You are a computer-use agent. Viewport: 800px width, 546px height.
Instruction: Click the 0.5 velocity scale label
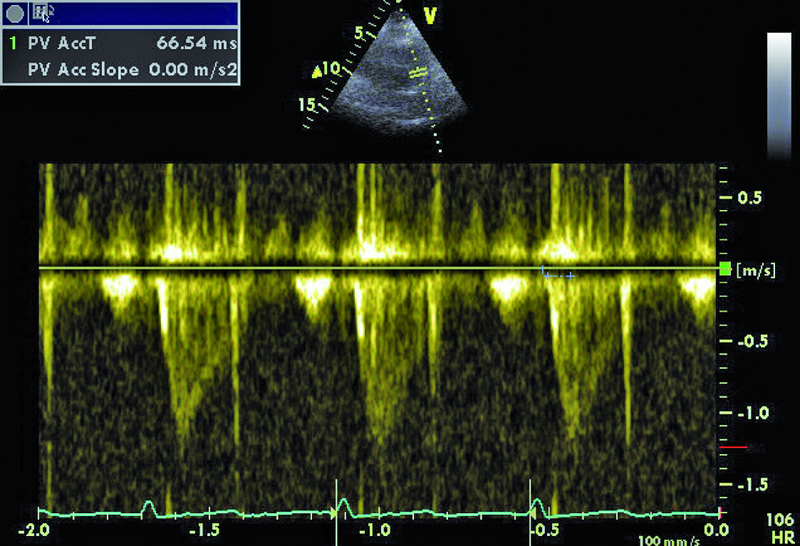tap(751, 198)
